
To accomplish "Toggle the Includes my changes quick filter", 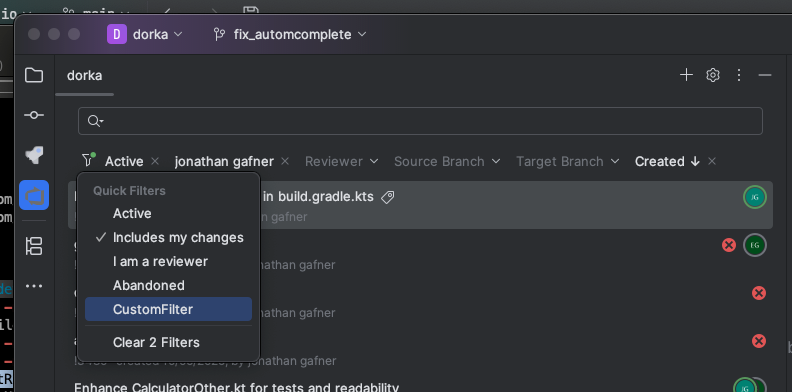I will point(168,237).
